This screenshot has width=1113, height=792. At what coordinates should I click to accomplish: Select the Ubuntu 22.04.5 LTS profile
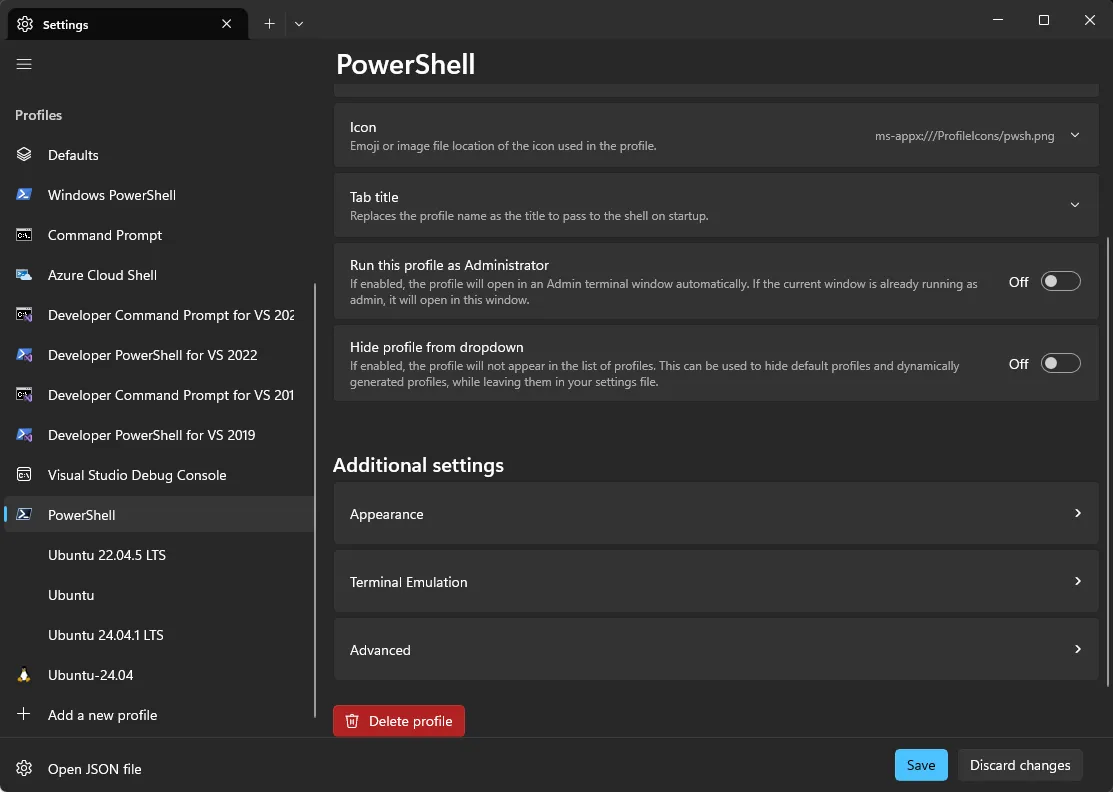tap(107, 554)
